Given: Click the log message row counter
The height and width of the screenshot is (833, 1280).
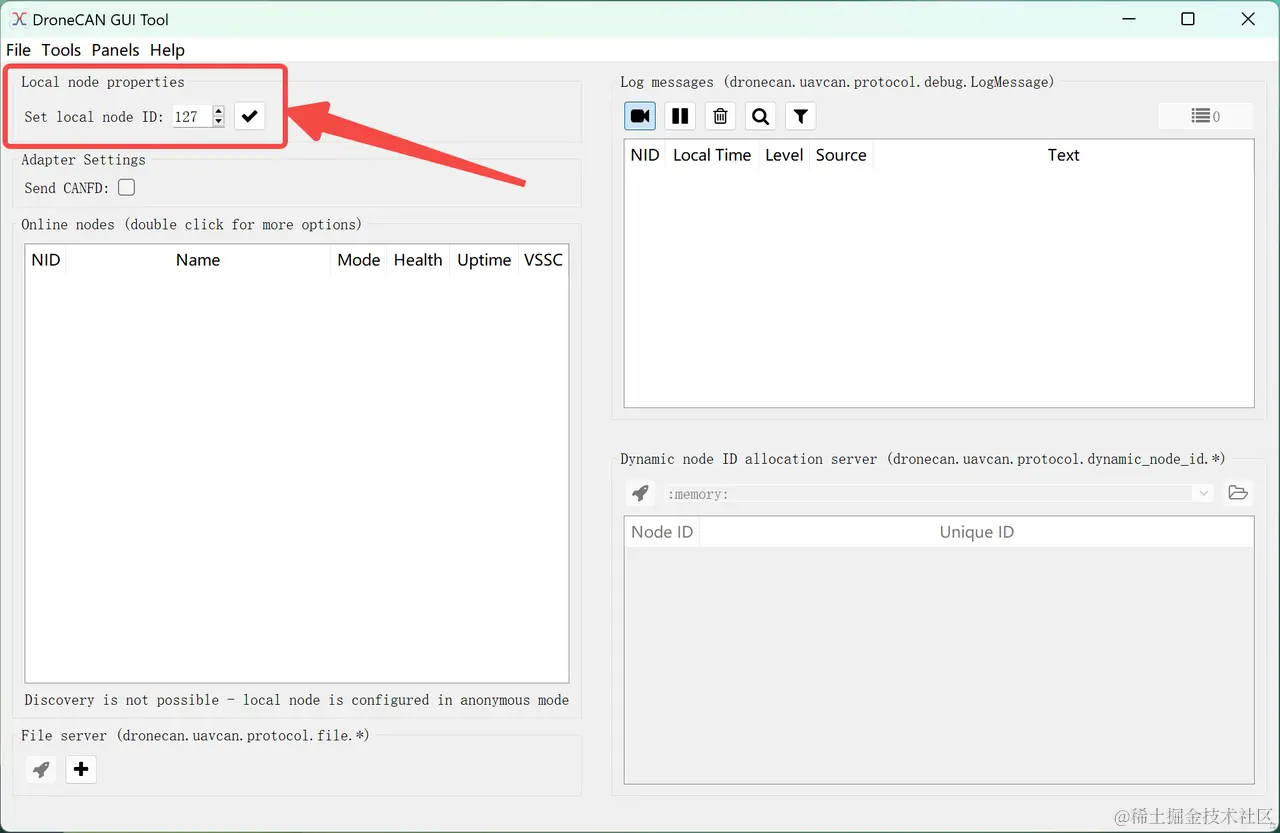Looking at the screenshot, I should pos(1206,116).
